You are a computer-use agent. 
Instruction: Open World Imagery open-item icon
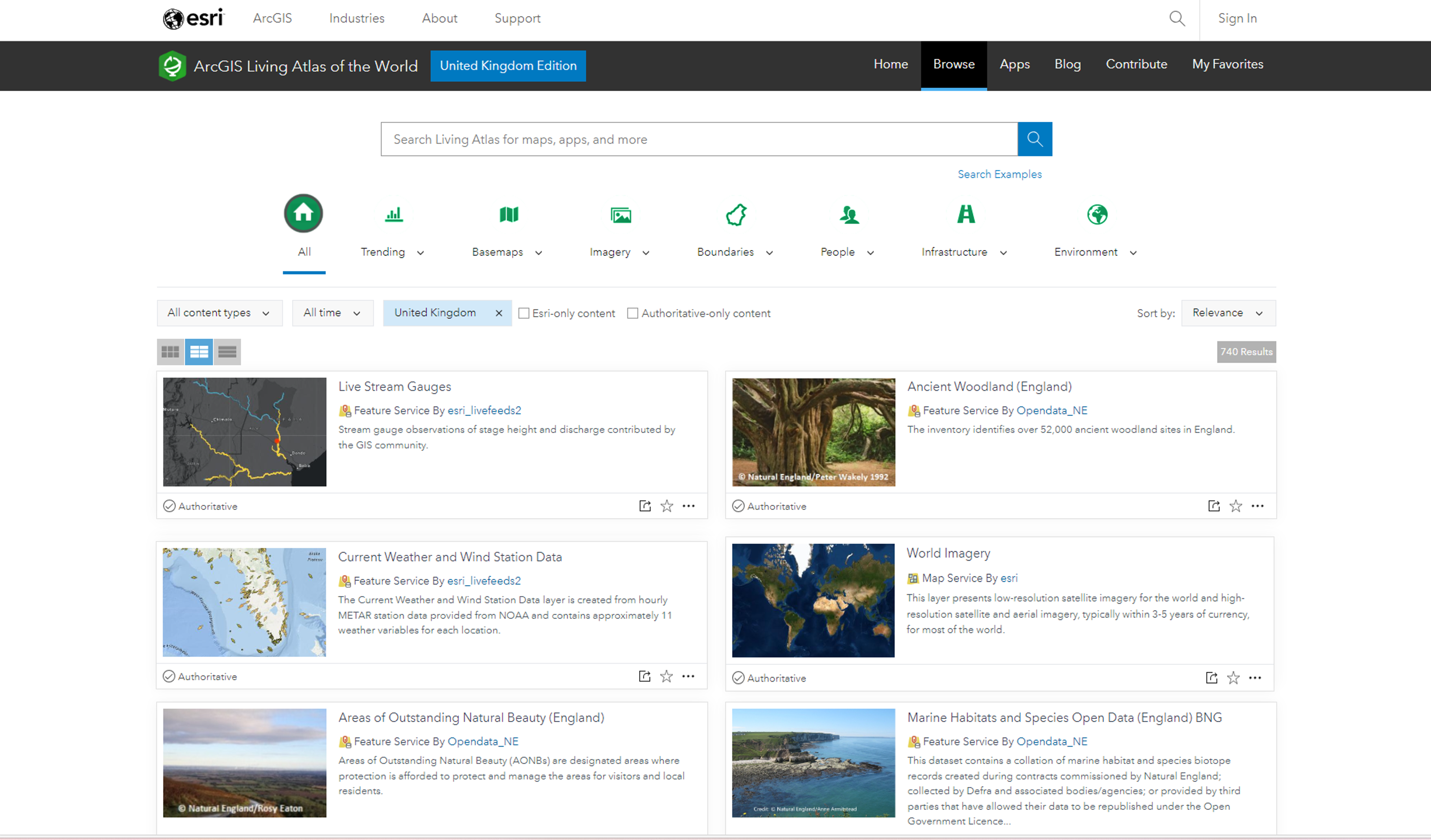click(x=1211, y=678)
